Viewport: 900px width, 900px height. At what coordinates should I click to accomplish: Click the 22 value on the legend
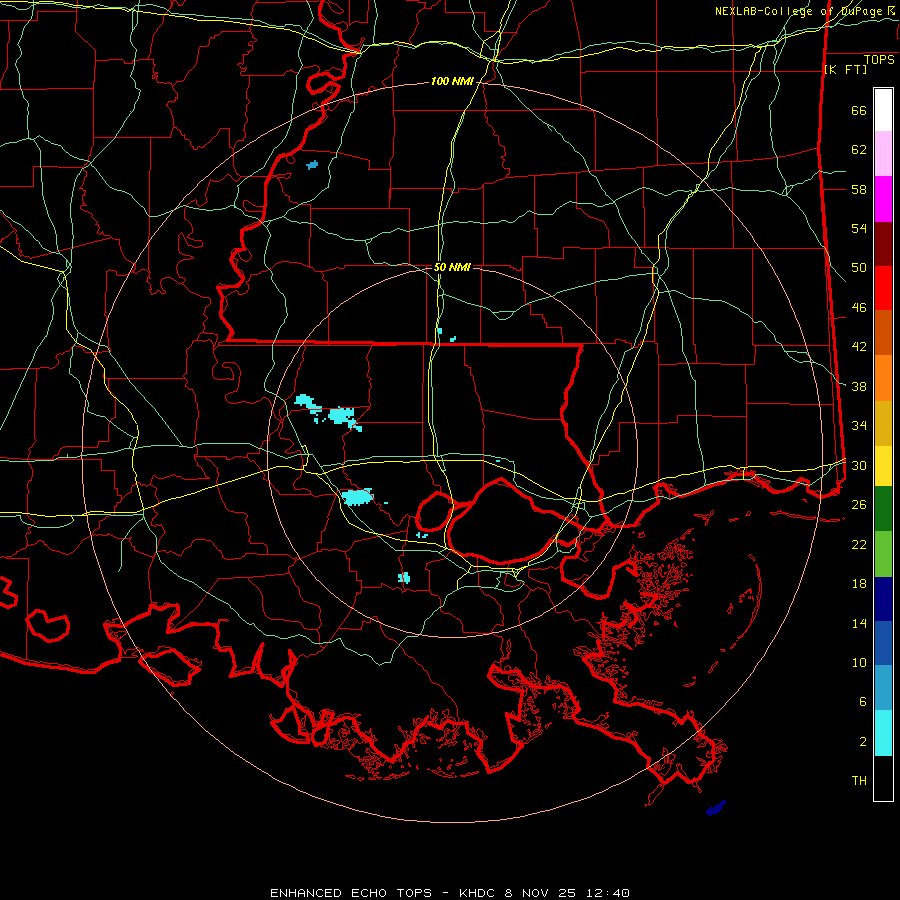click(x=859, y=544)
